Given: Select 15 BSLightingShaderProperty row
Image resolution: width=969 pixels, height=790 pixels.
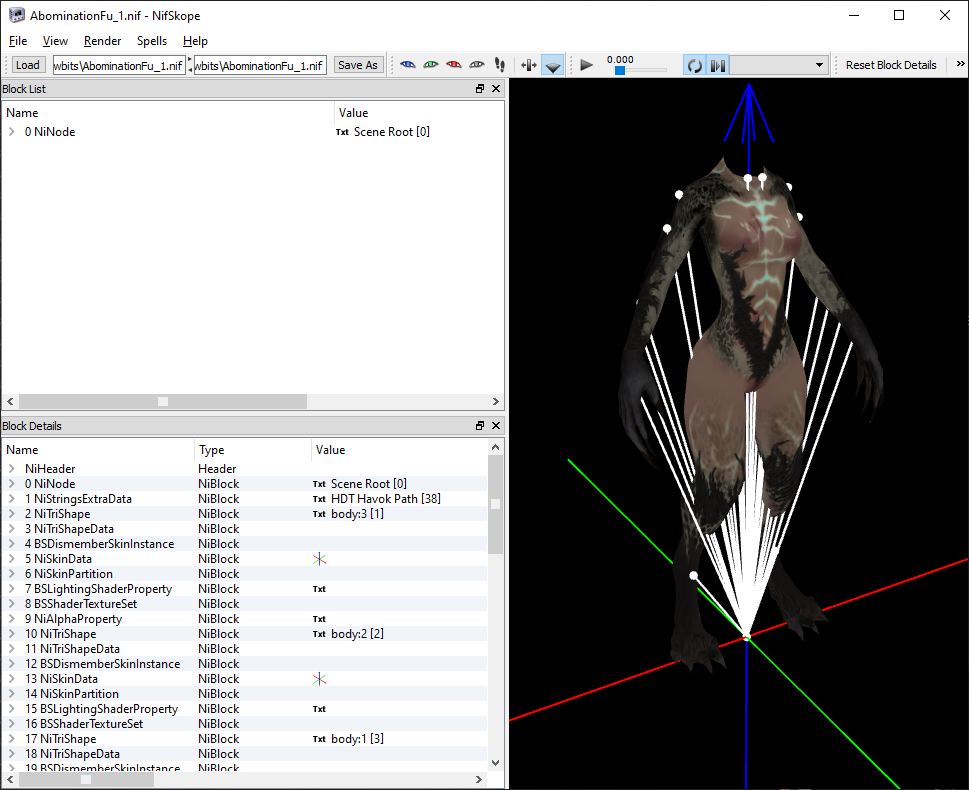Looking at the screenshot, I should (101, 709).
